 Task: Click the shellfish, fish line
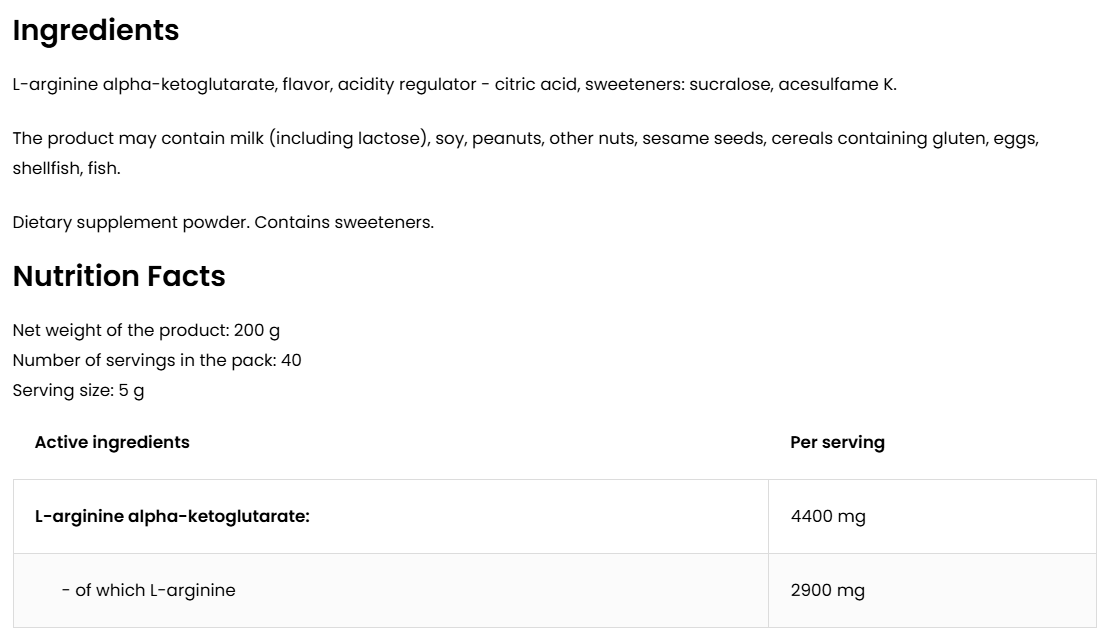click(x=66, y=168)
